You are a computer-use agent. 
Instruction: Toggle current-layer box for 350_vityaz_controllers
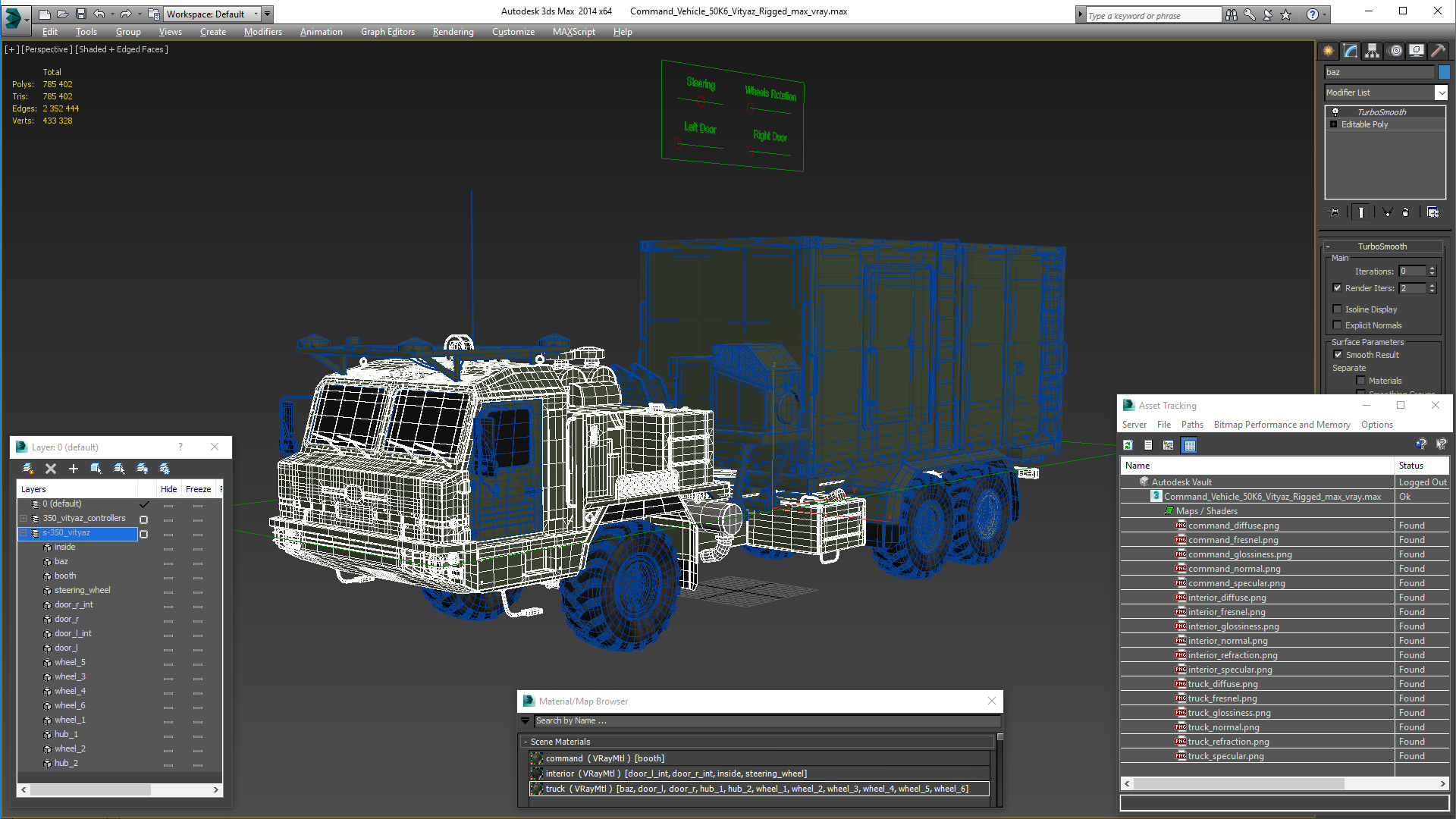[143, 519]
